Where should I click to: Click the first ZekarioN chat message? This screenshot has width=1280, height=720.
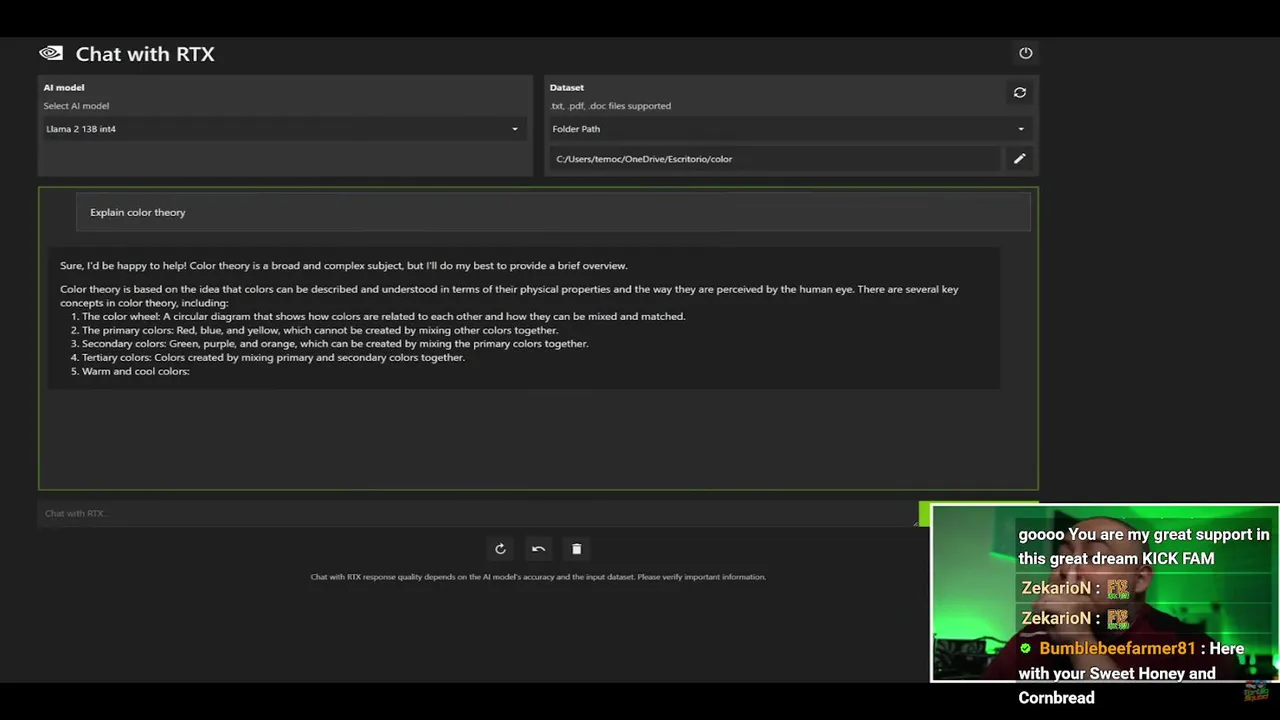(1075, 588)
